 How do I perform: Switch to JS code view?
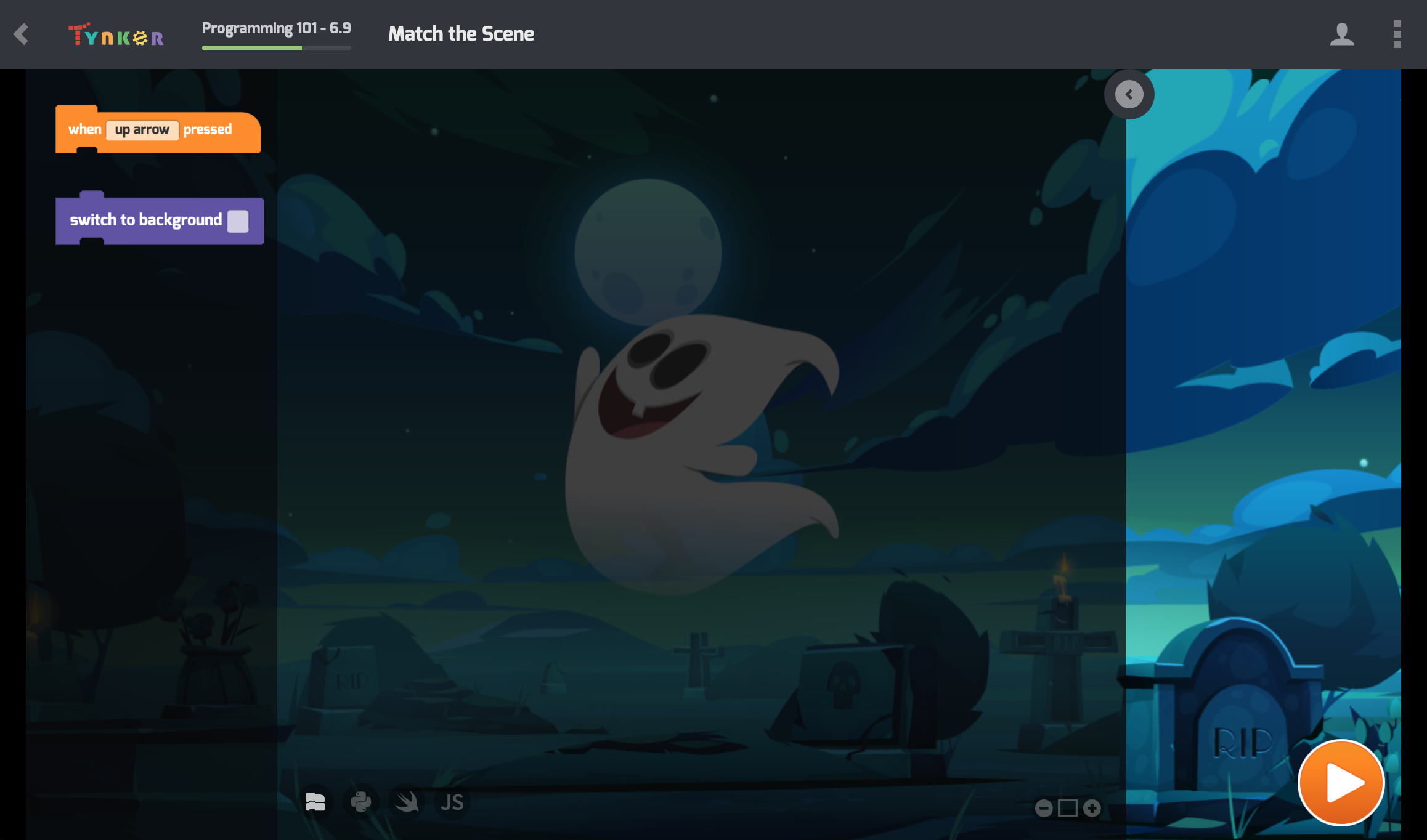[452, 802]
